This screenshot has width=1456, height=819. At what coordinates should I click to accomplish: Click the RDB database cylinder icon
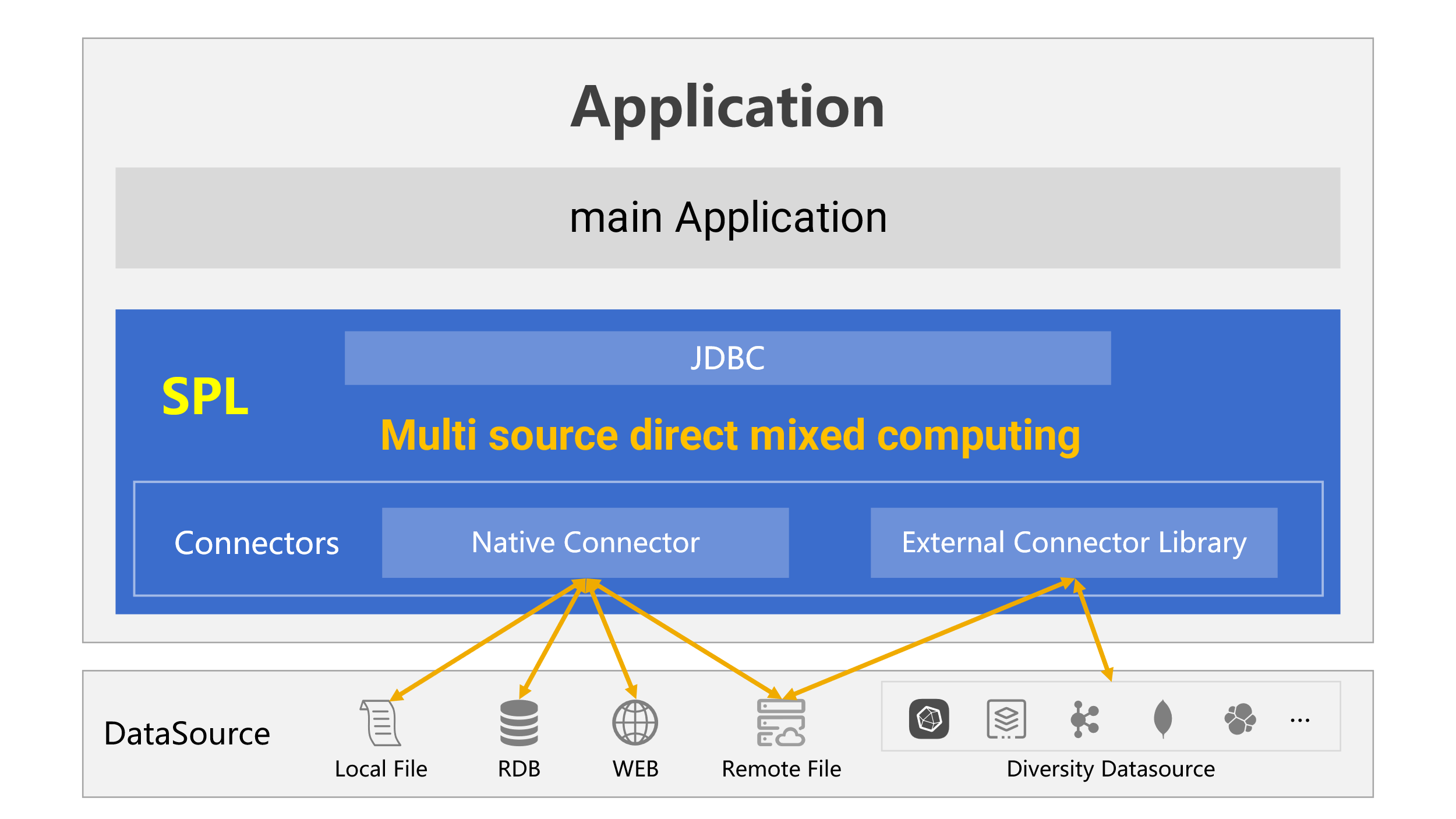tap(519, 723)
